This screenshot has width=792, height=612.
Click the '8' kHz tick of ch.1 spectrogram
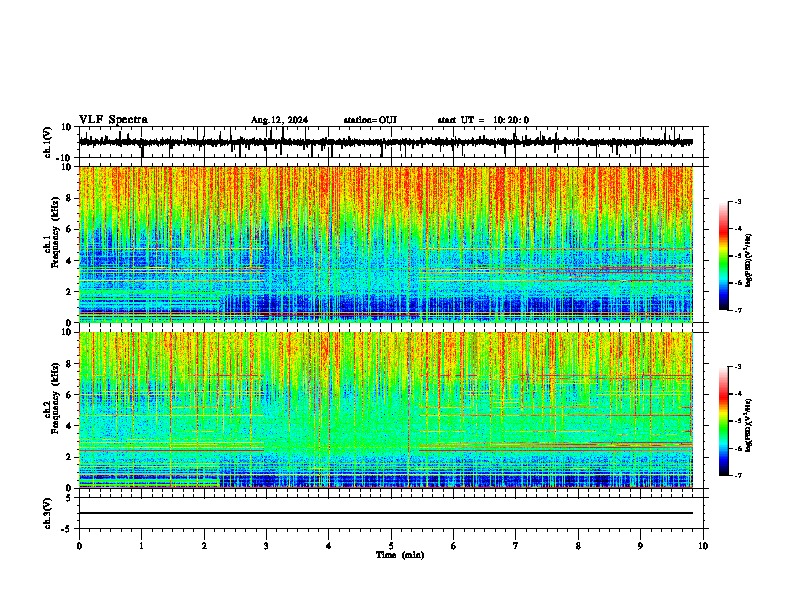pos(69,198)
